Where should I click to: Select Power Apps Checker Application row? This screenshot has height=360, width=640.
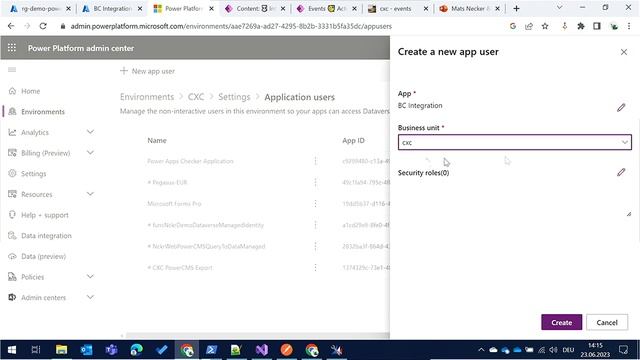190,161
